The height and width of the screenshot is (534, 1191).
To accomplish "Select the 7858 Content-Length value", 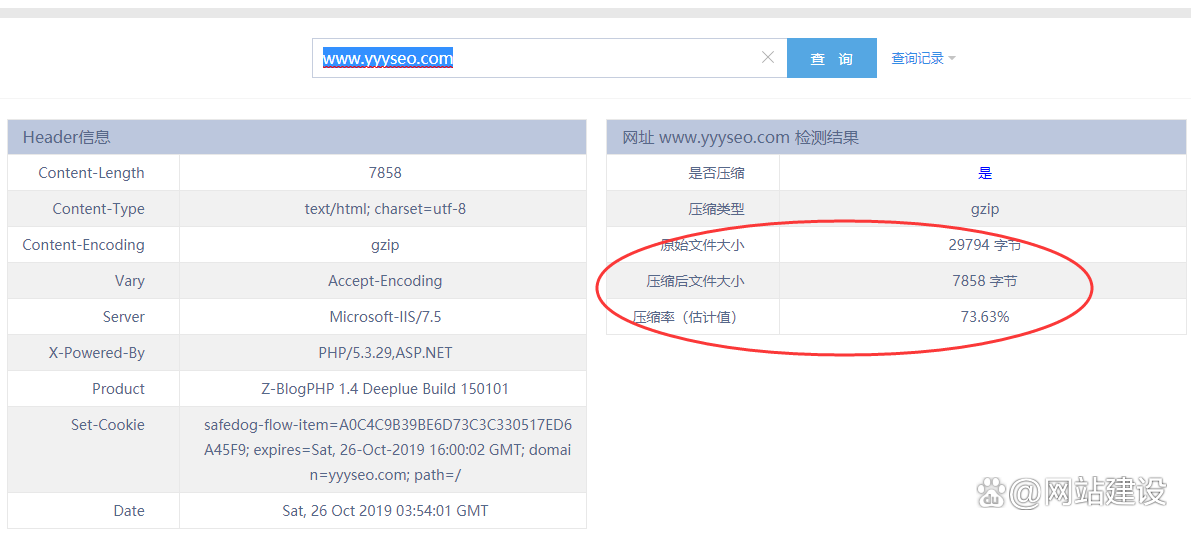I will (384, 173).
